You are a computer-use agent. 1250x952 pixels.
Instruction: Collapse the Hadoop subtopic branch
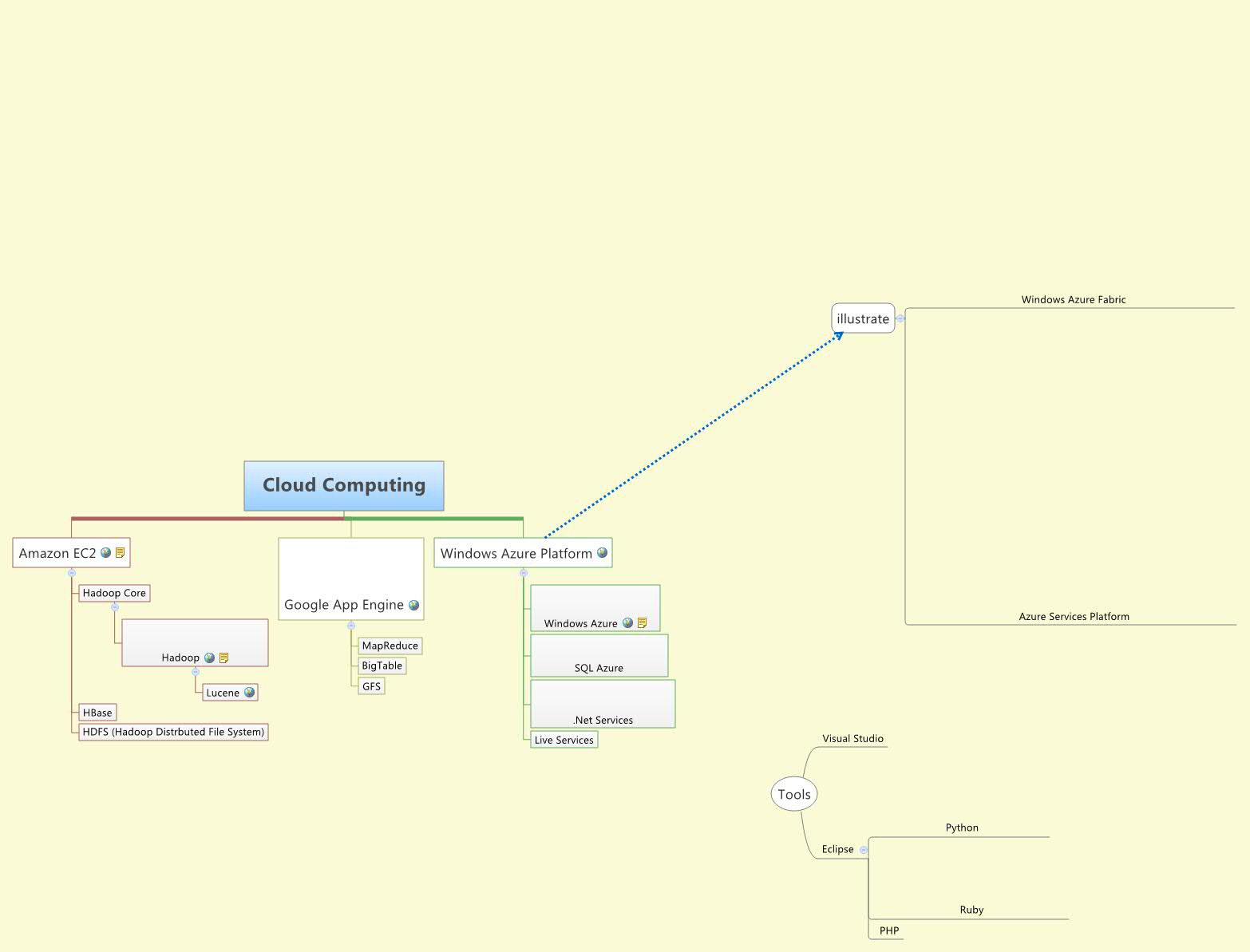196,671
